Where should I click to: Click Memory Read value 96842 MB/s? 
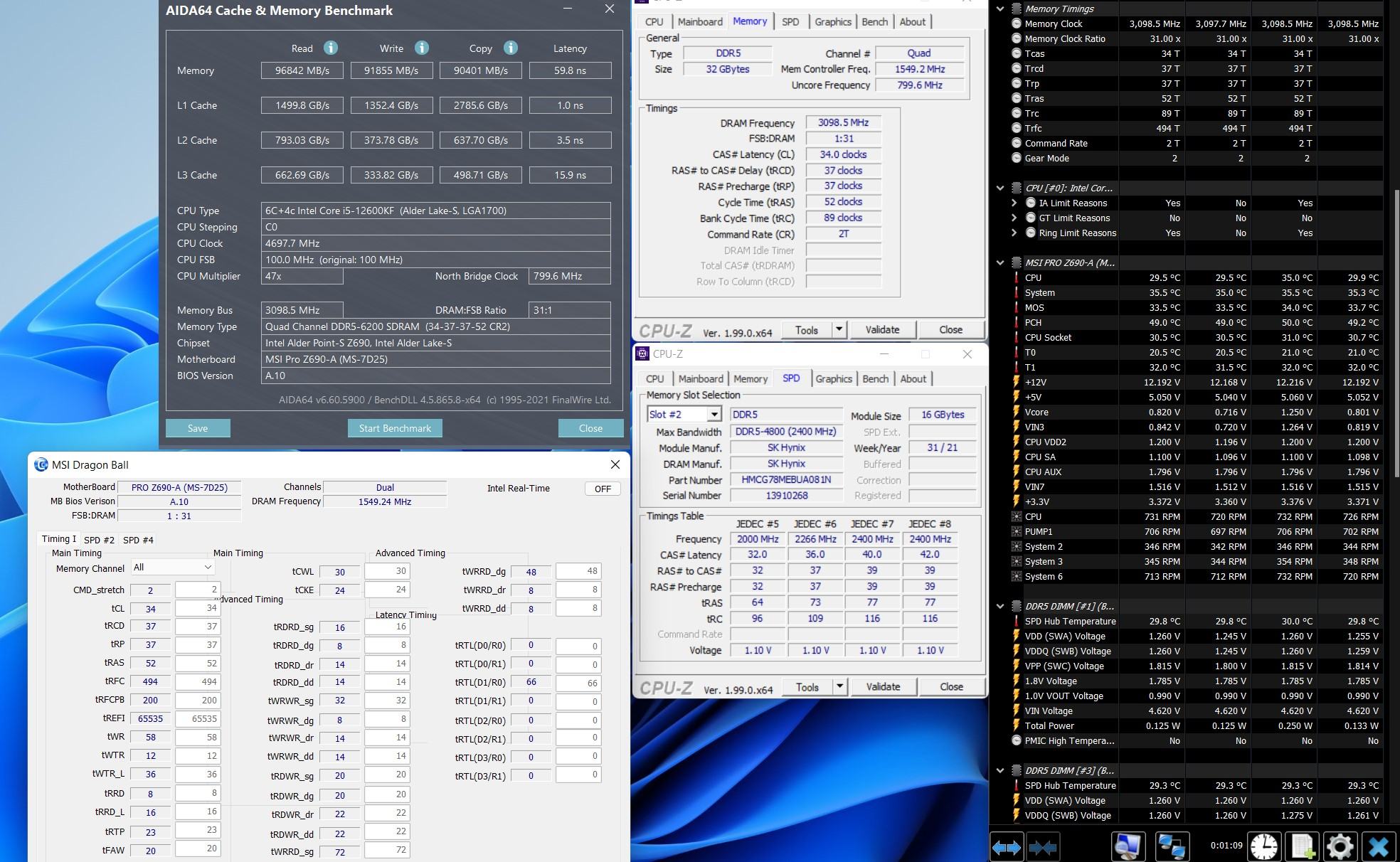tap(302, 70)
